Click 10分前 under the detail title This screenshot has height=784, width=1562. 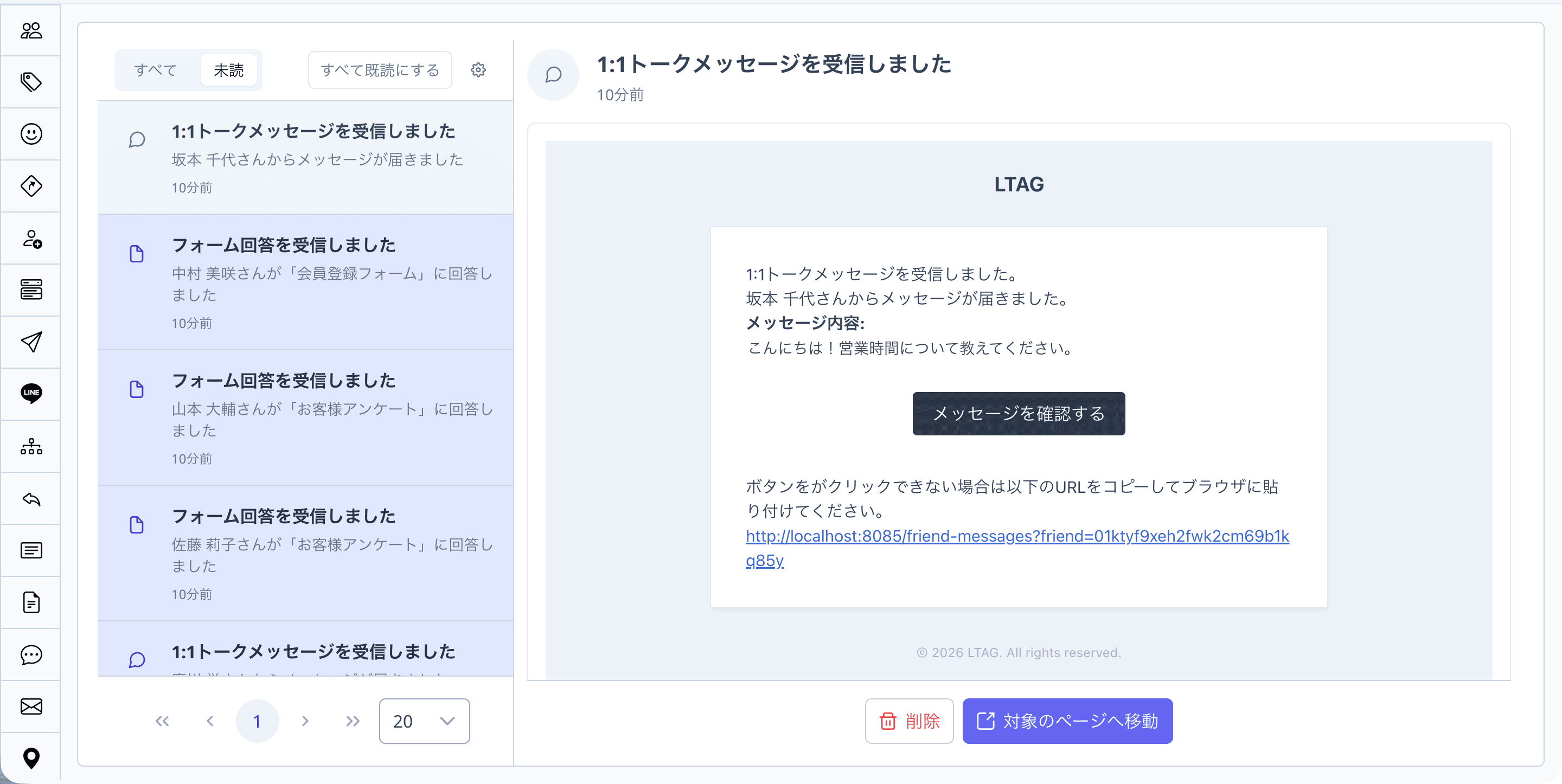[x=620, y=95]
